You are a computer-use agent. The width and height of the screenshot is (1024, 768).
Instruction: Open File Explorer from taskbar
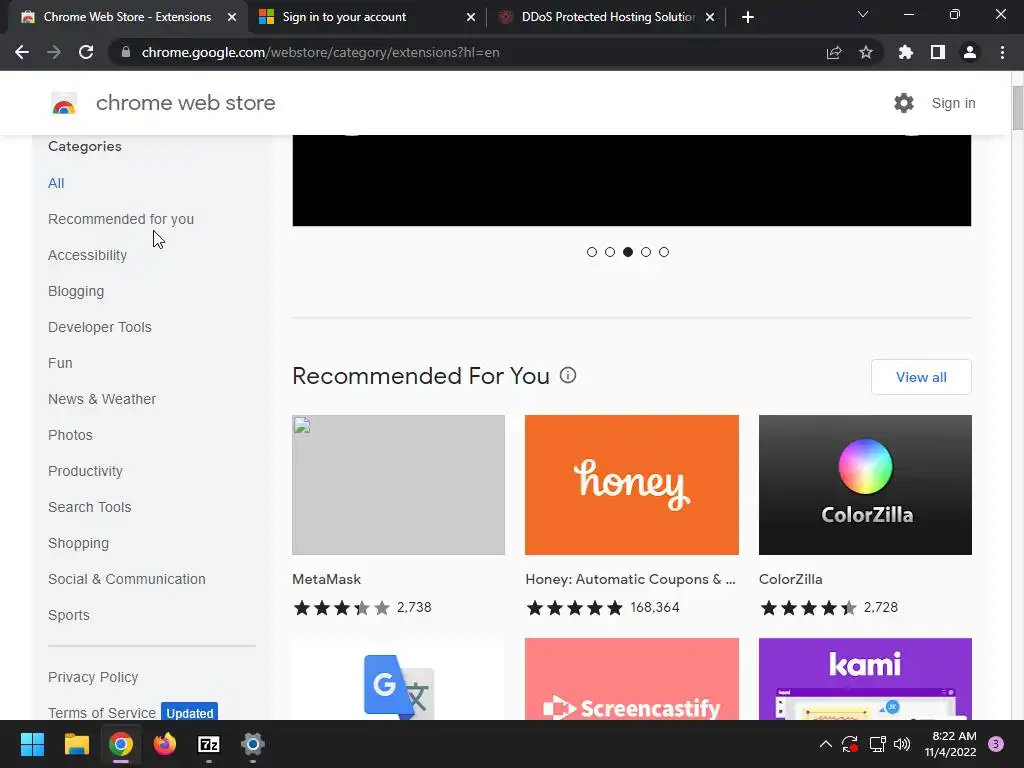click(x=76, y=744)
